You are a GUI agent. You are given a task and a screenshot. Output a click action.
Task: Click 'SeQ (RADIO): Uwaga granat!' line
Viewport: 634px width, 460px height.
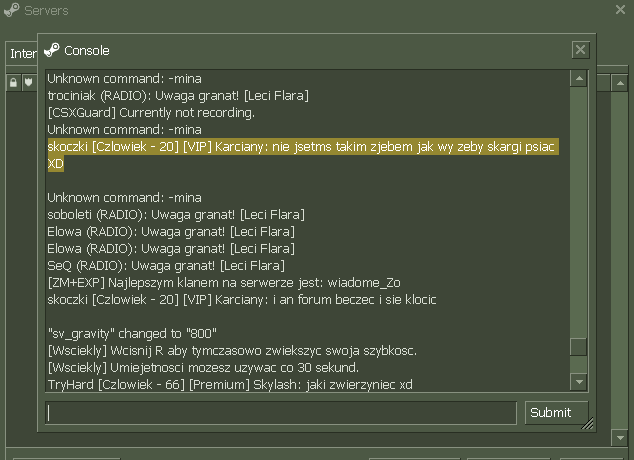point(166,266)
